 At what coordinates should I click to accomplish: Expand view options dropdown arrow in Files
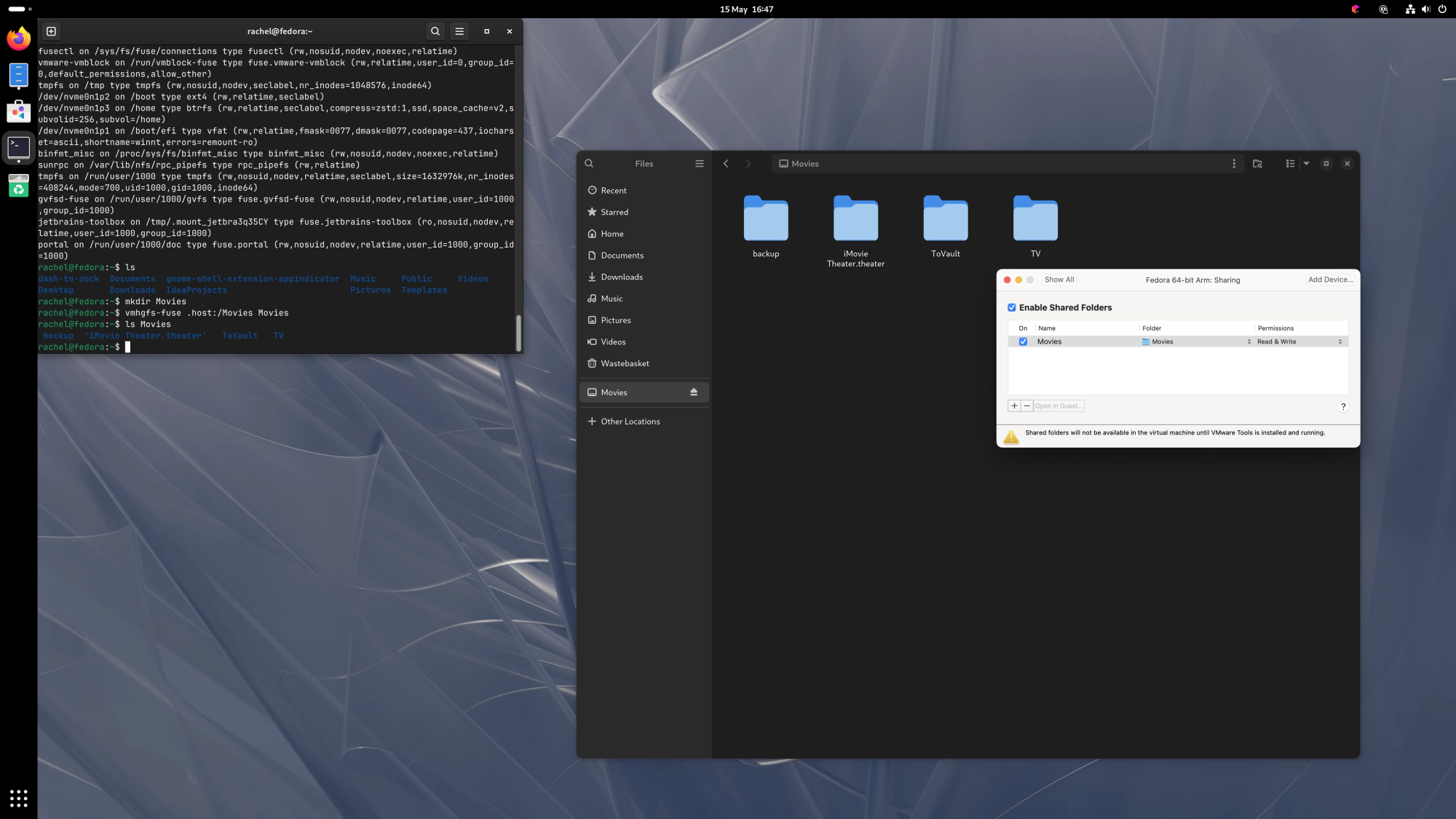tap(1306, 164)
